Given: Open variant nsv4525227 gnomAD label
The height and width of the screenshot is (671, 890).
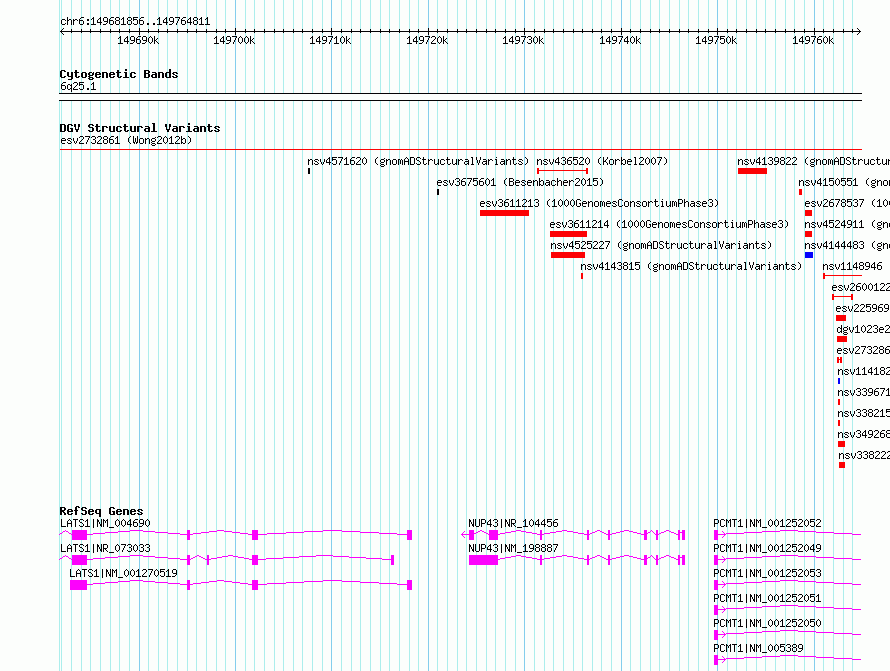Looking at the screenshot, I should coord(661,245).
